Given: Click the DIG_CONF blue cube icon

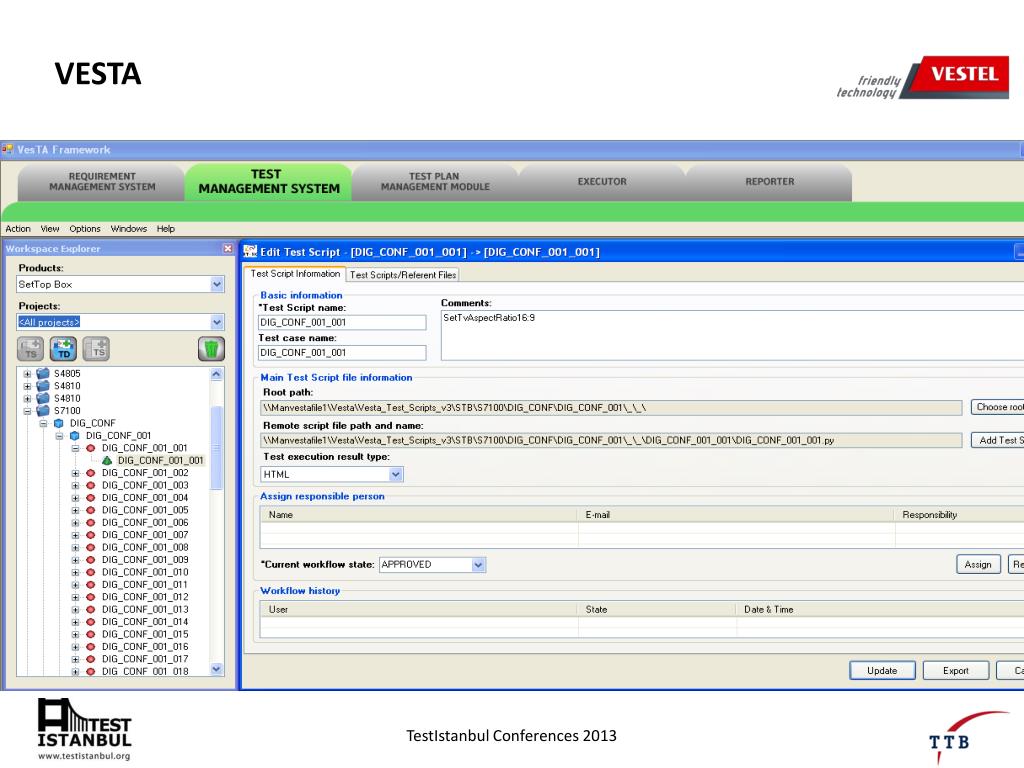Looking at the screenshot, I should pyautogui.click(x=59, y=423).
